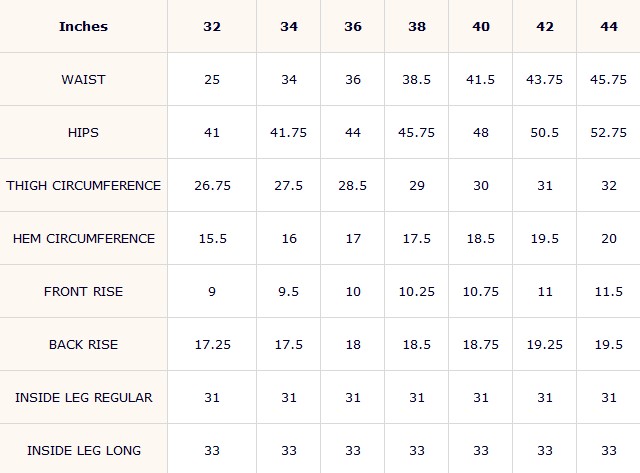Viewport: 640px width, 473px height.
Task: Click the INSIDE LEG LONG label
Action: (83, 449)
